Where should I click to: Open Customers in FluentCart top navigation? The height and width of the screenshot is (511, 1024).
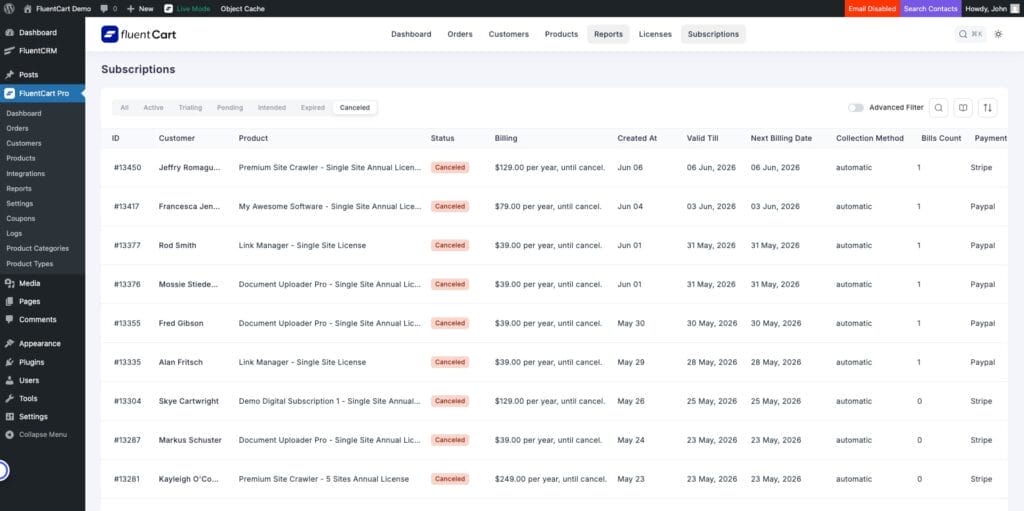(509, 34)
